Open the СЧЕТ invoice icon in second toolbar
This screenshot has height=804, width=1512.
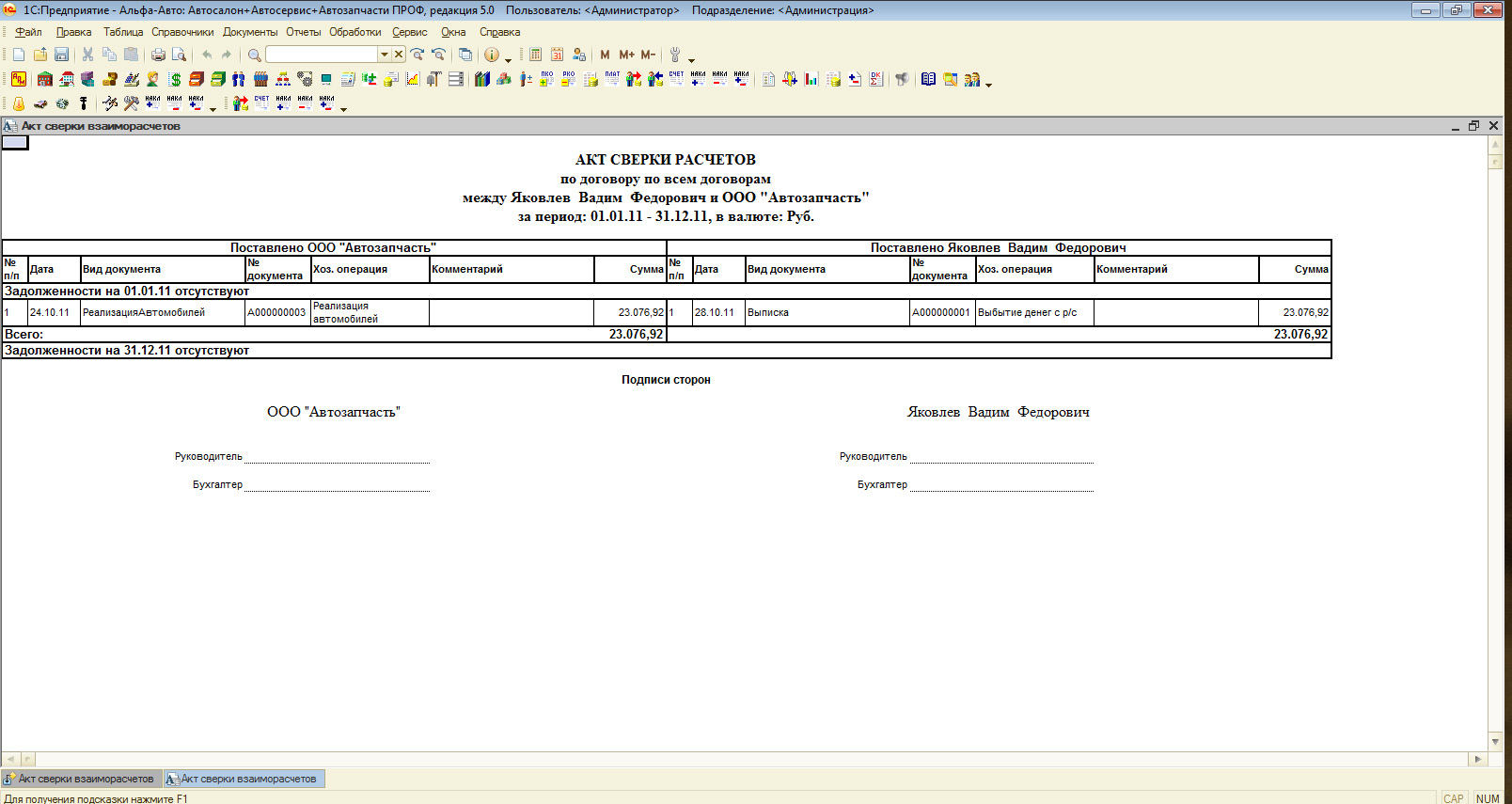[x=676, y=79]
